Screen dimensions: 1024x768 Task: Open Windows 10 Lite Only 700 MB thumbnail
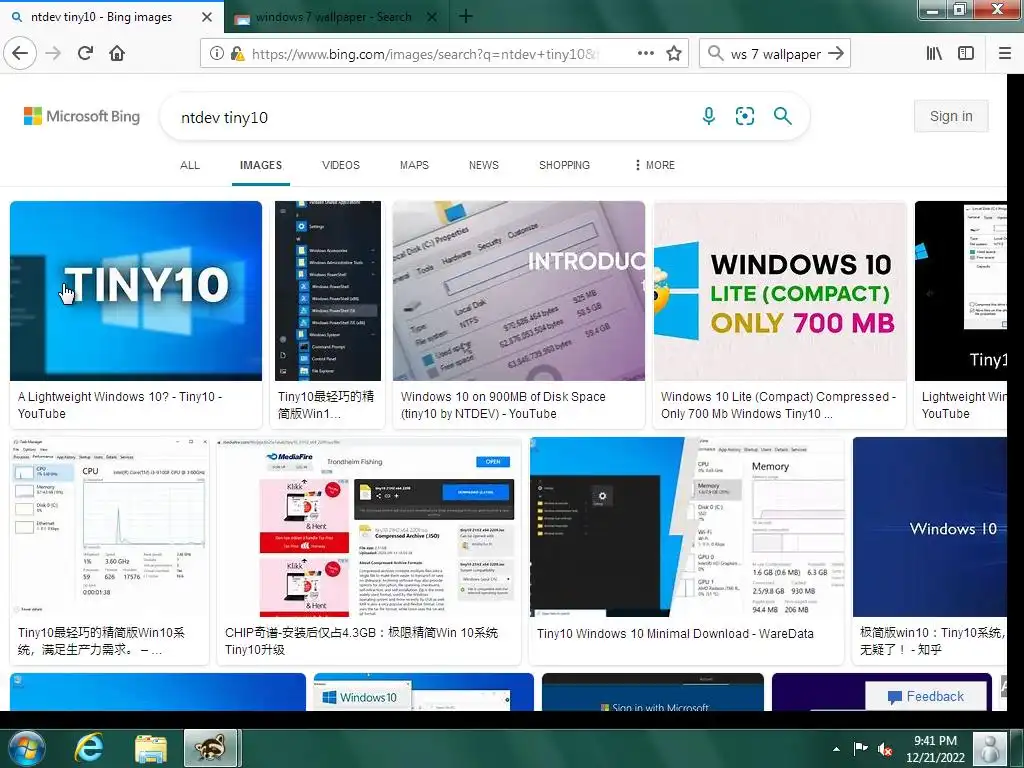tap(780, 291)
